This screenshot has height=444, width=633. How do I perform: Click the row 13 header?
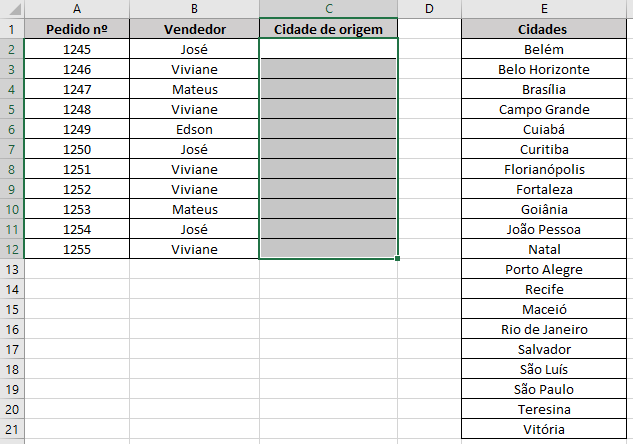coord(11,269)
